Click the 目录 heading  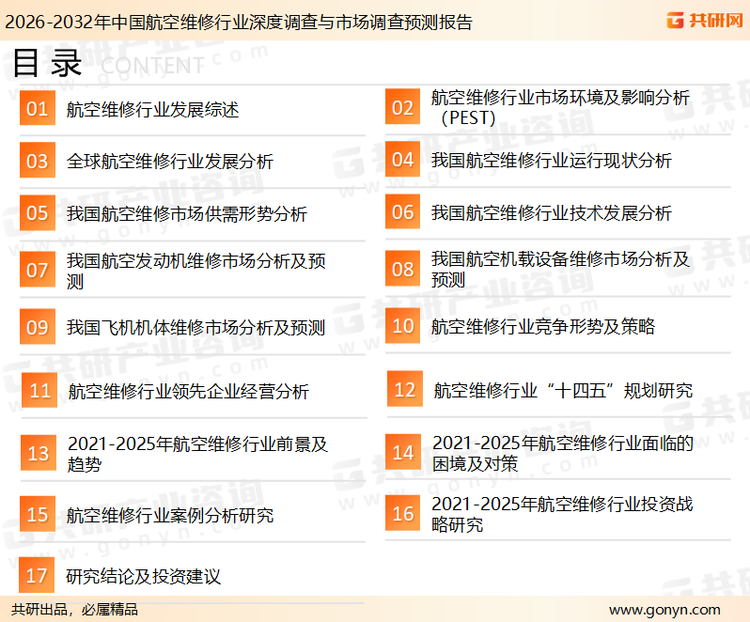(47, 63)
